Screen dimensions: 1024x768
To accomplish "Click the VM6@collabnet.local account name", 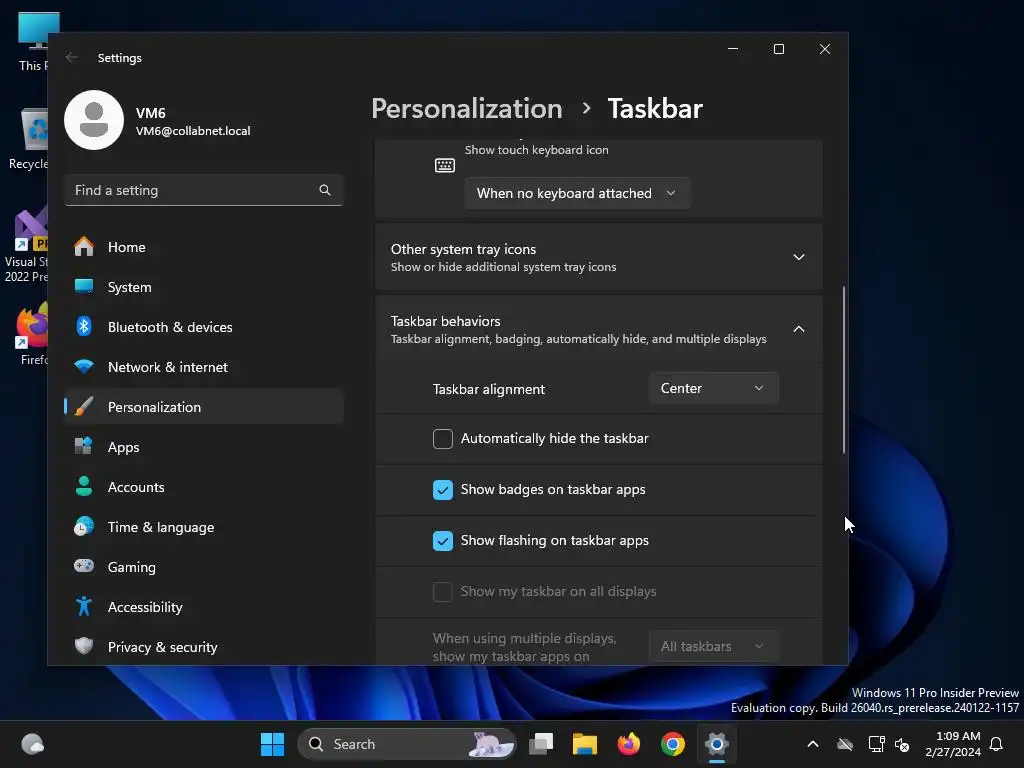I will click(x=193, y=131).
